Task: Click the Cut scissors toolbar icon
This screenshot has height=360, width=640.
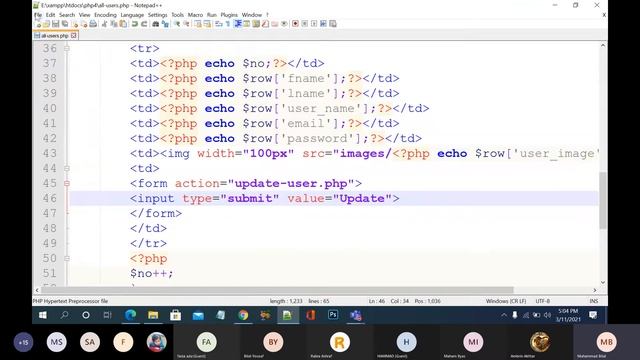Action: 104,24
